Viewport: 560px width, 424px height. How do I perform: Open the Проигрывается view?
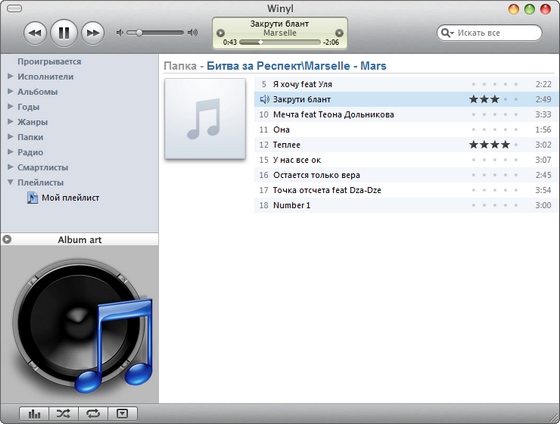coord(49,61)
